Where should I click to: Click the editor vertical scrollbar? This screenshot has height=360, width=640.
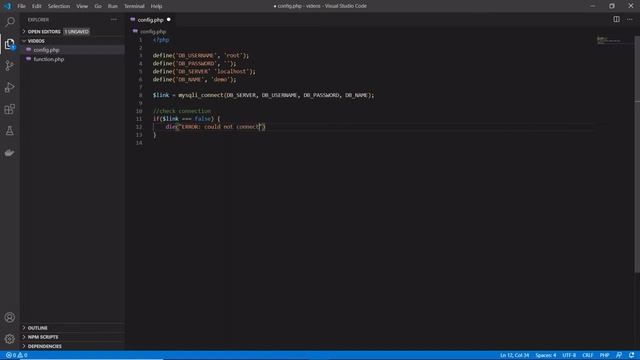tap(637, 155)
